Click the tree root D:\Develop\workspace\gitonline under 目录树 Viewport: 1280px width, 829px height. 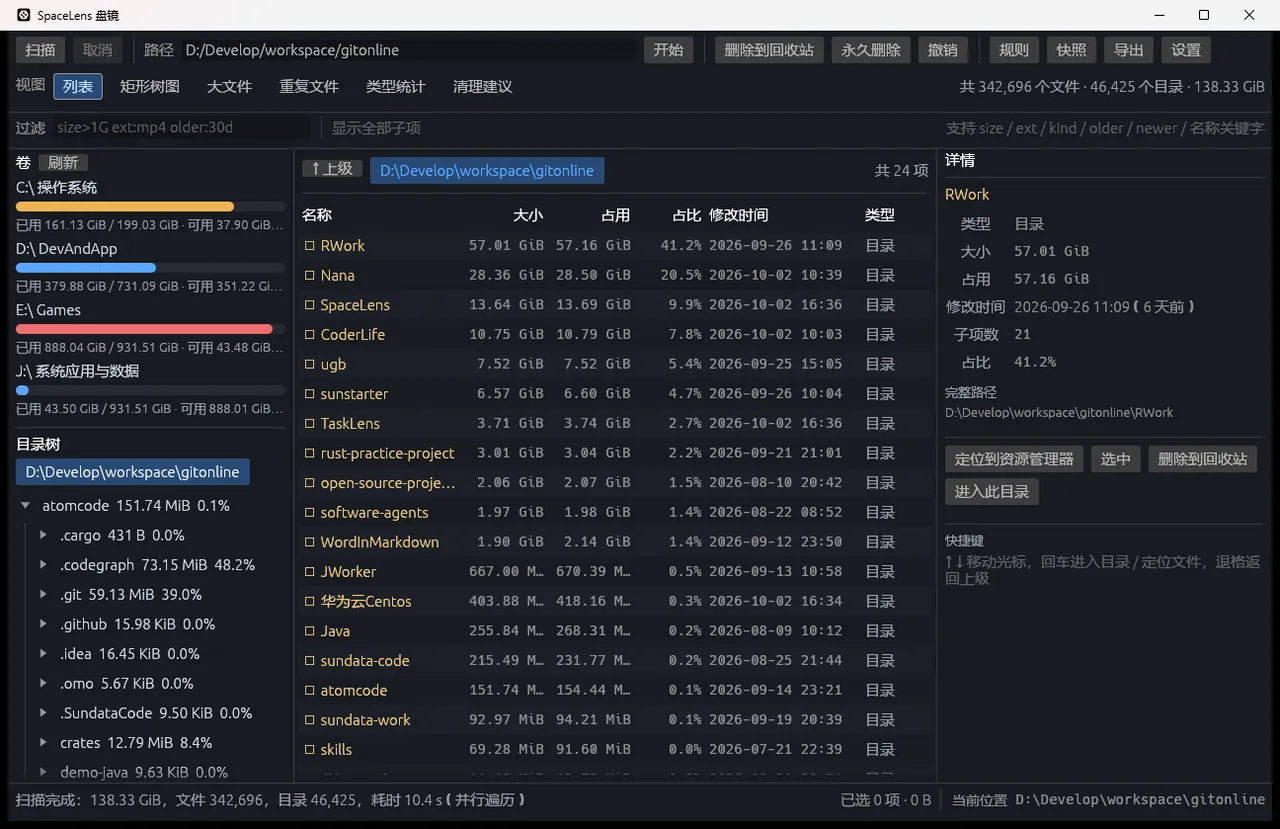[133, 472]
